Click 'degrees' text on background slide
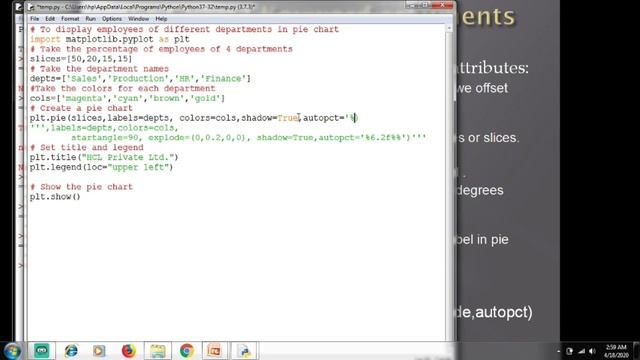The width and height of the screenshot is (640, 360). (480, 190)
